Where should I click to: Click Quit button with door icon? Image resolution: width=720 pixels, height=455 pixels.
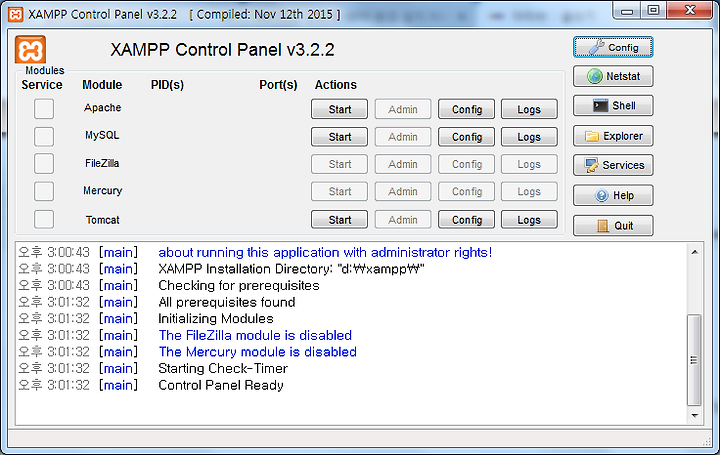click(x=613, y=226)
